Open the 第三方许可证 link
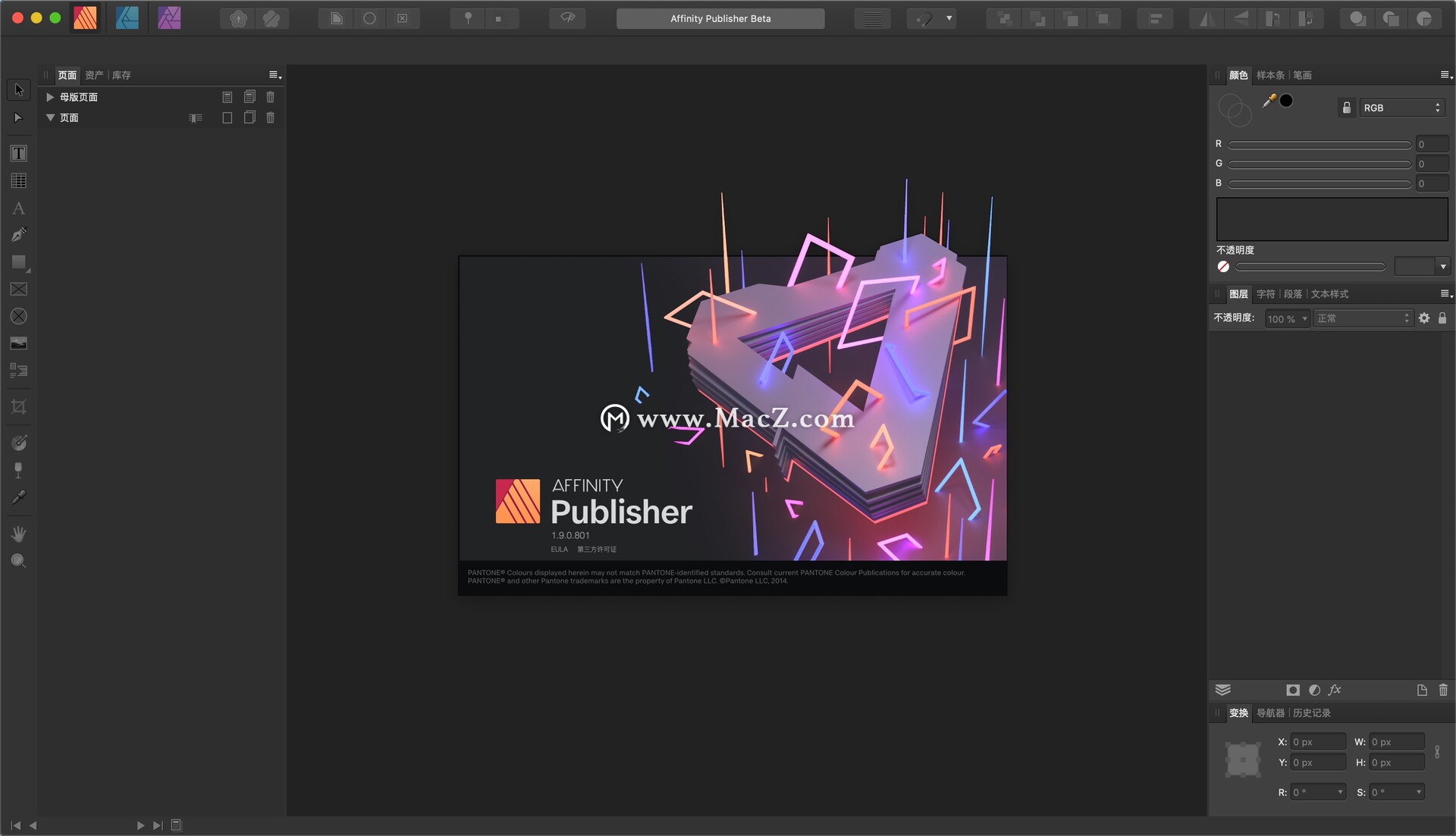The image size is (1456, 836). click(x=597, y=550)
